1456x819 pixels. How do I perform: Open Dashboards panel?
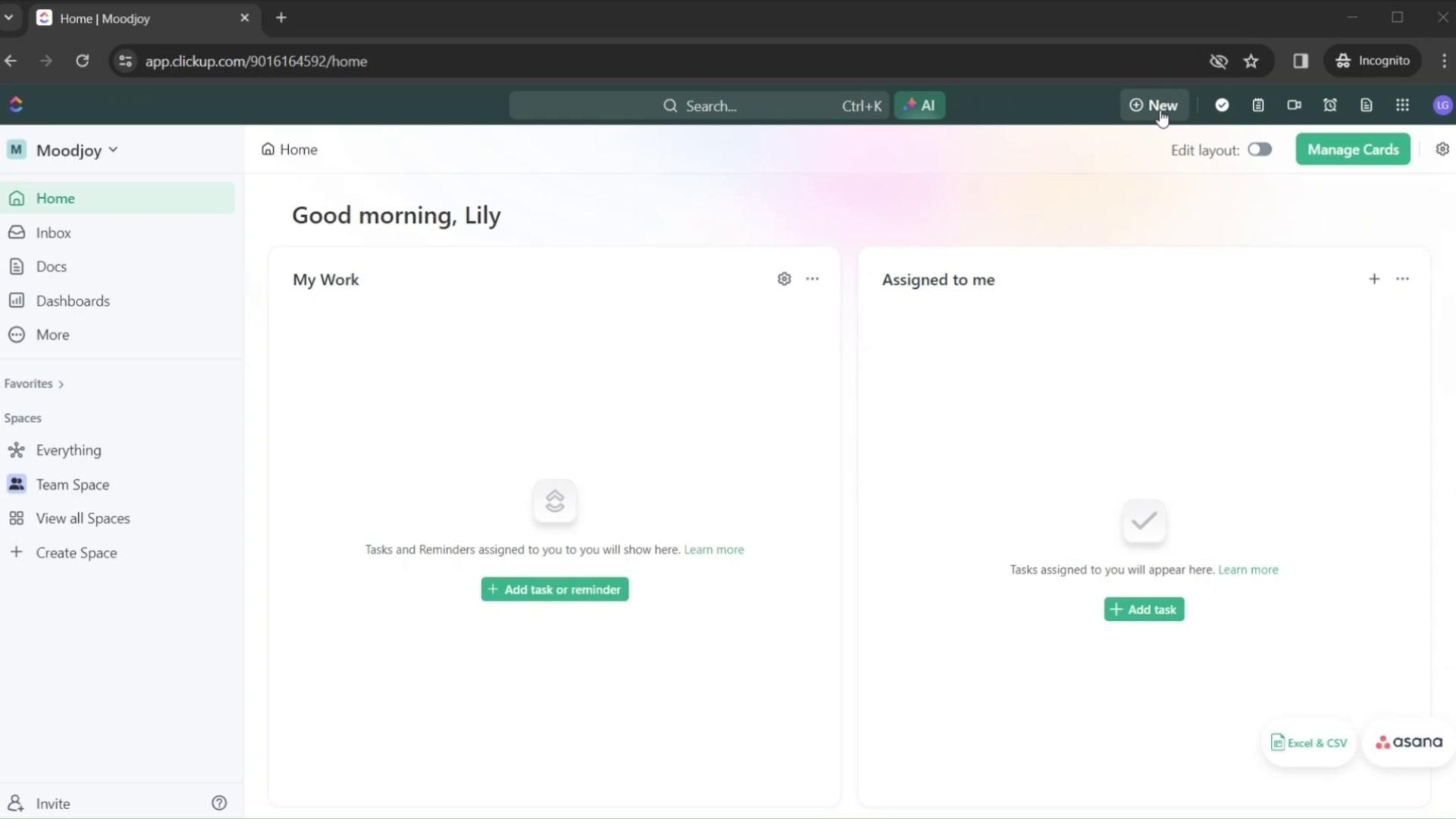[73, 300]
